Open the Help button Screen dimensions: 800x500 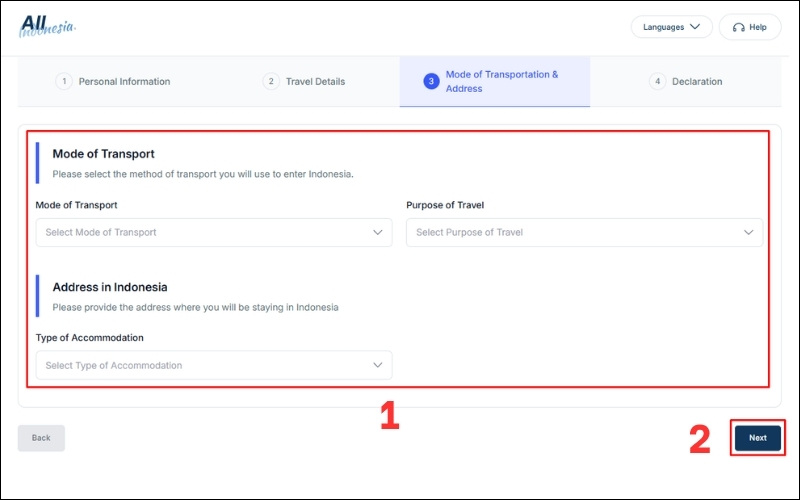click(750, 27)
